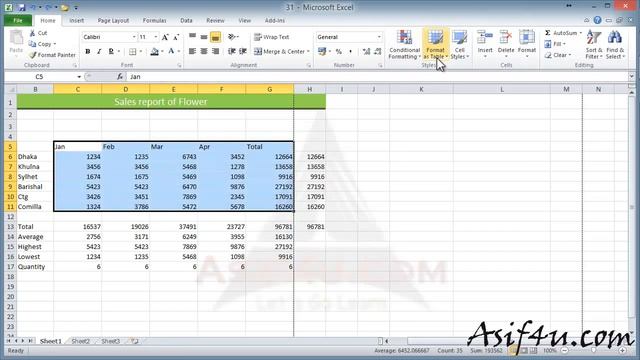Set Middle Align for cells
Screen dimensions: 640x360
point(204,37)
